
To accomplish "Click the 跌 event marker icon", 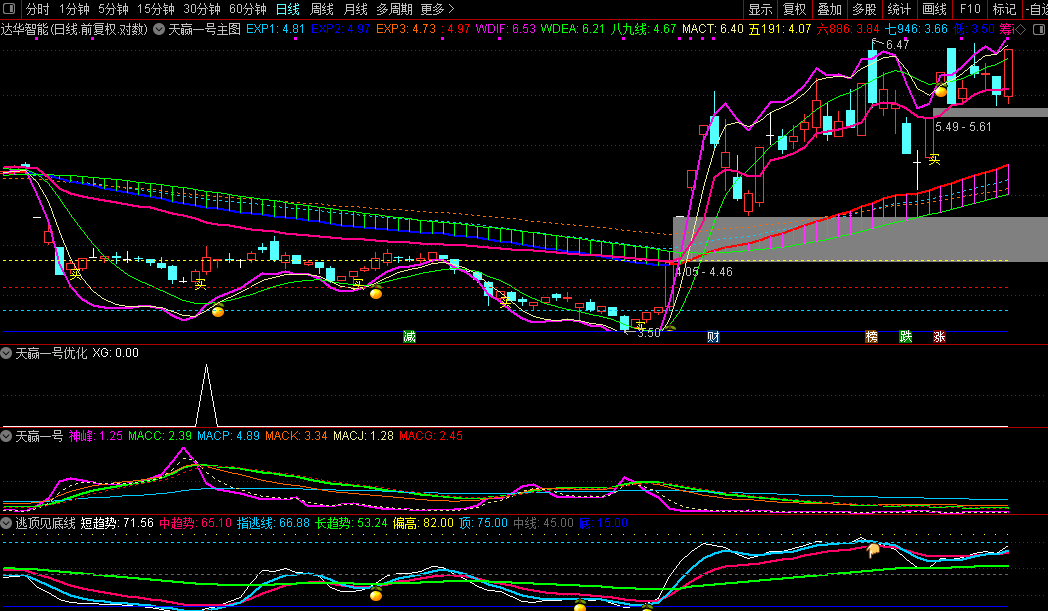I will pyautogui.click(x=905, y=336).
